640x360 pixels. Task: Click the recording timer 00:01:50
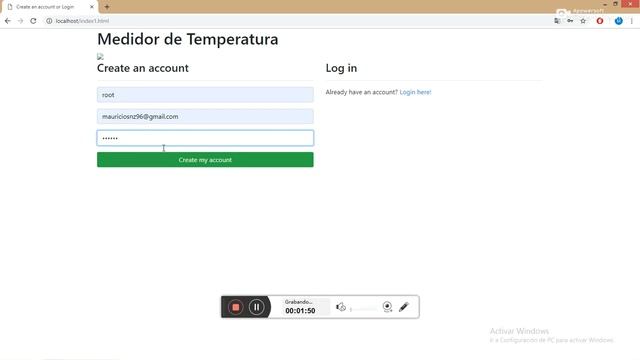click(x=300, y=311)
